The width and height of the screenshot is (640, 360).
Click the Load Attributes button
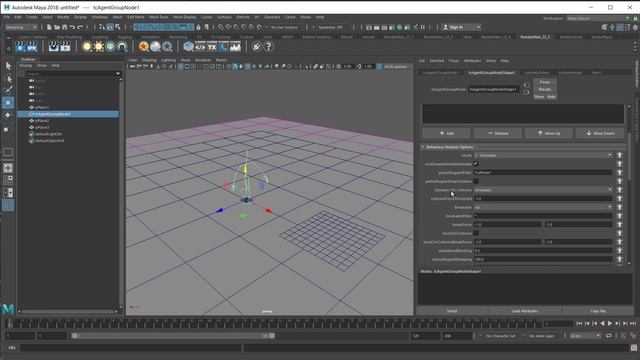pos(524,311)
